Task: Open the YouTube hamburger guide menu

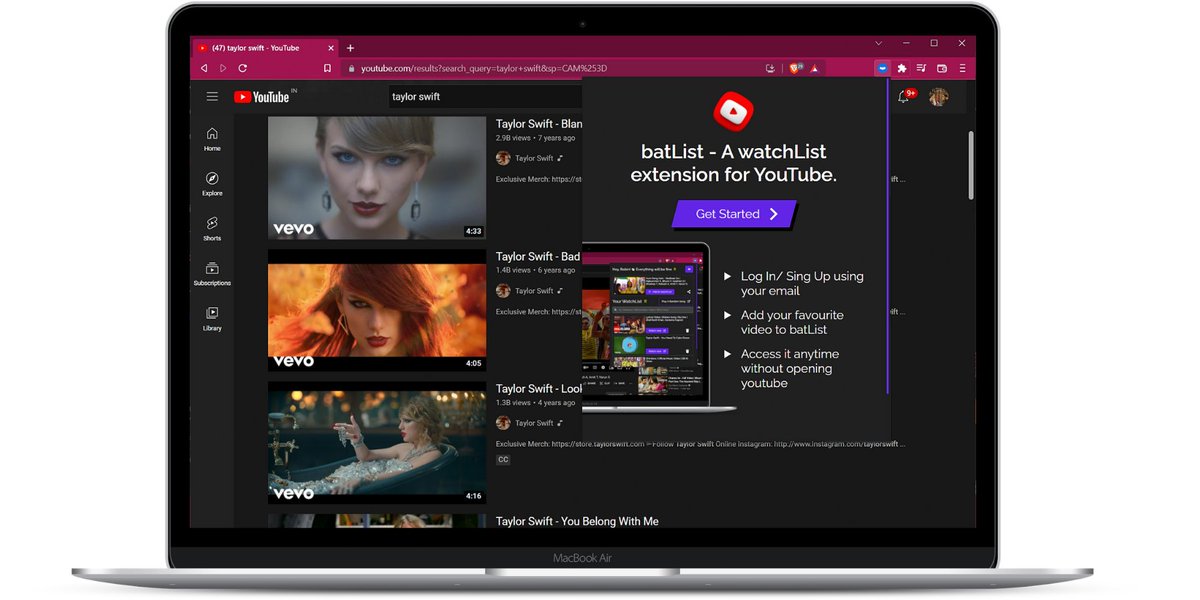Action: tap(212, 97)
